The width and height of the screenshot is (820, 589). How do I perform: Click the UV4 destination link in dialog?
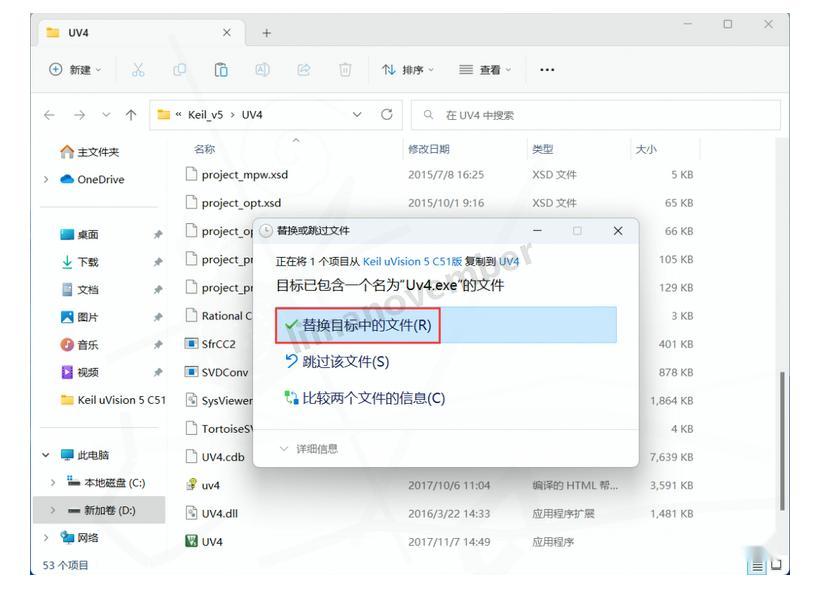pos(509,262)
